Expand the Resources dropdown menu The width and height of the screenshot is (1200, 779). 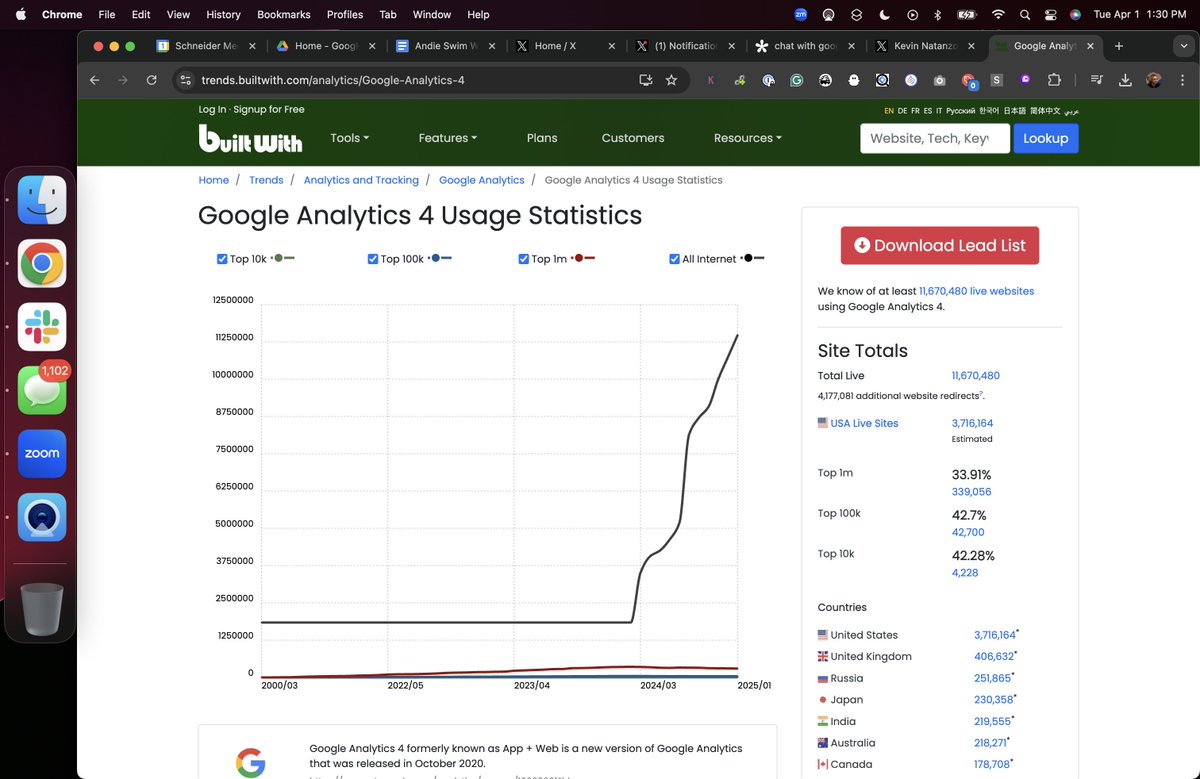748,138
